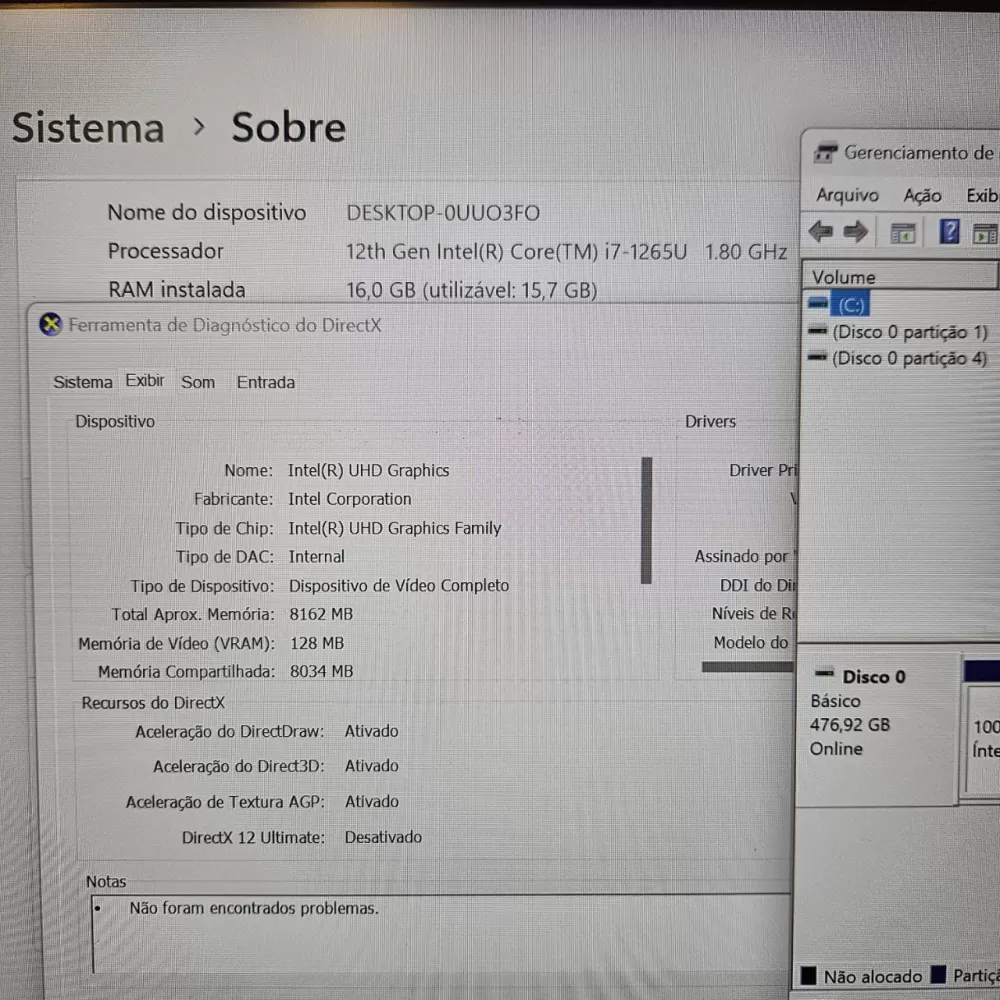Click the Disk Management window title icon
1000x1000 pixels.
pos(825,154)
